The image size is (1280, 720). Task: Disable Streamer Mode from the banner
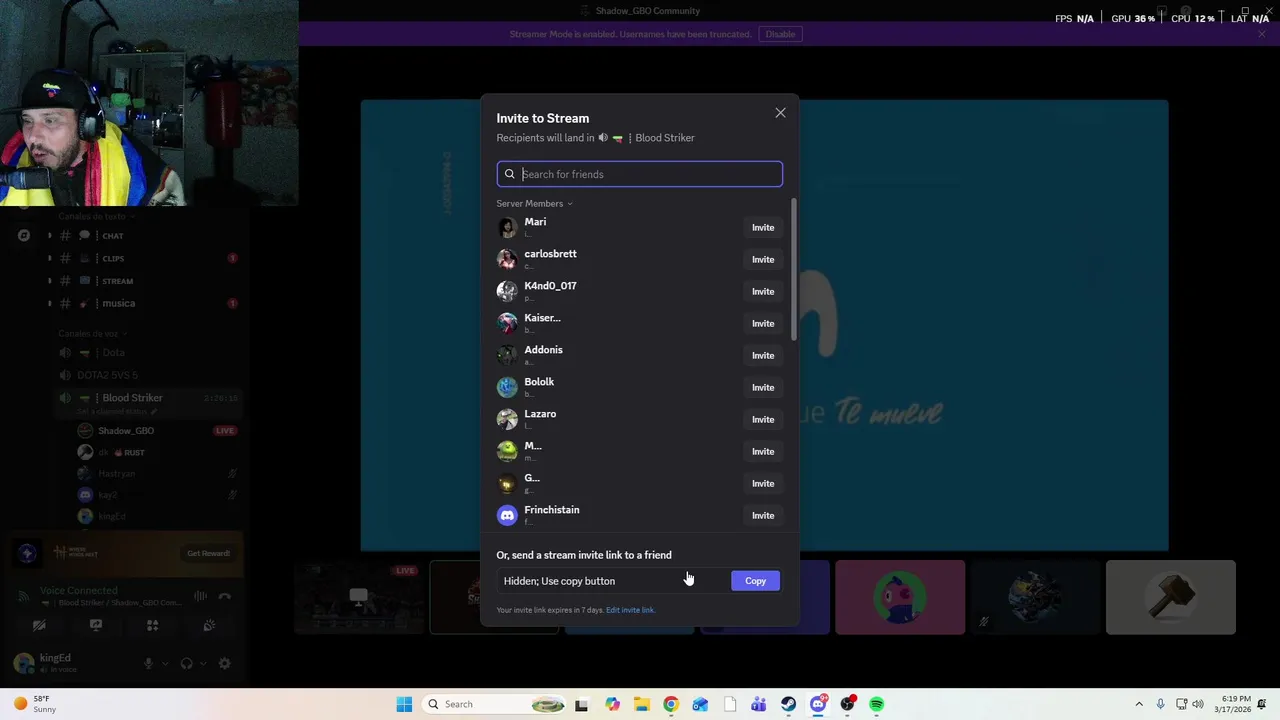pyautogui.click(x=780, y=34)
